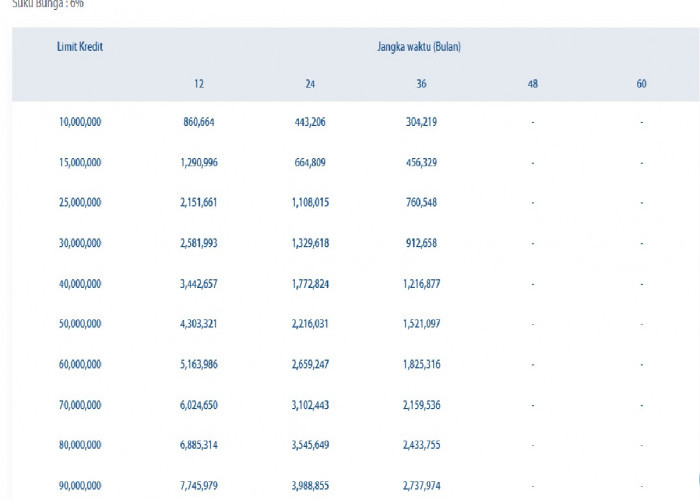Viewport: 700px width, 500px height.
Task: Click the 50,000,000 credit limit row label
Action: (80, 325)
